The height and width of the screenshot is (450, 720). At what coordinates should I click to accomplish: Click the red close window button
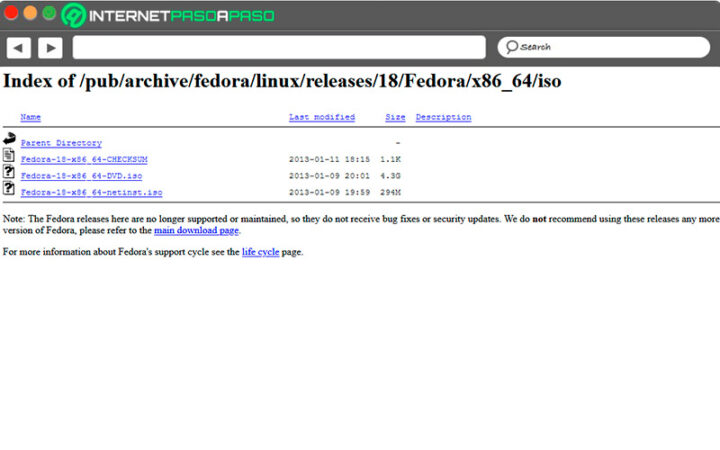pos(11,13)
